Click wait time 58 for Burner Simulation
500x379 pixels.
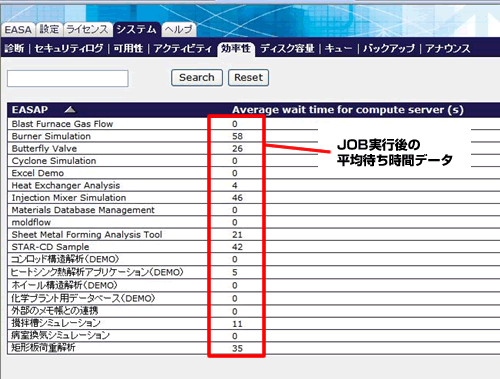tap(237, 136)
